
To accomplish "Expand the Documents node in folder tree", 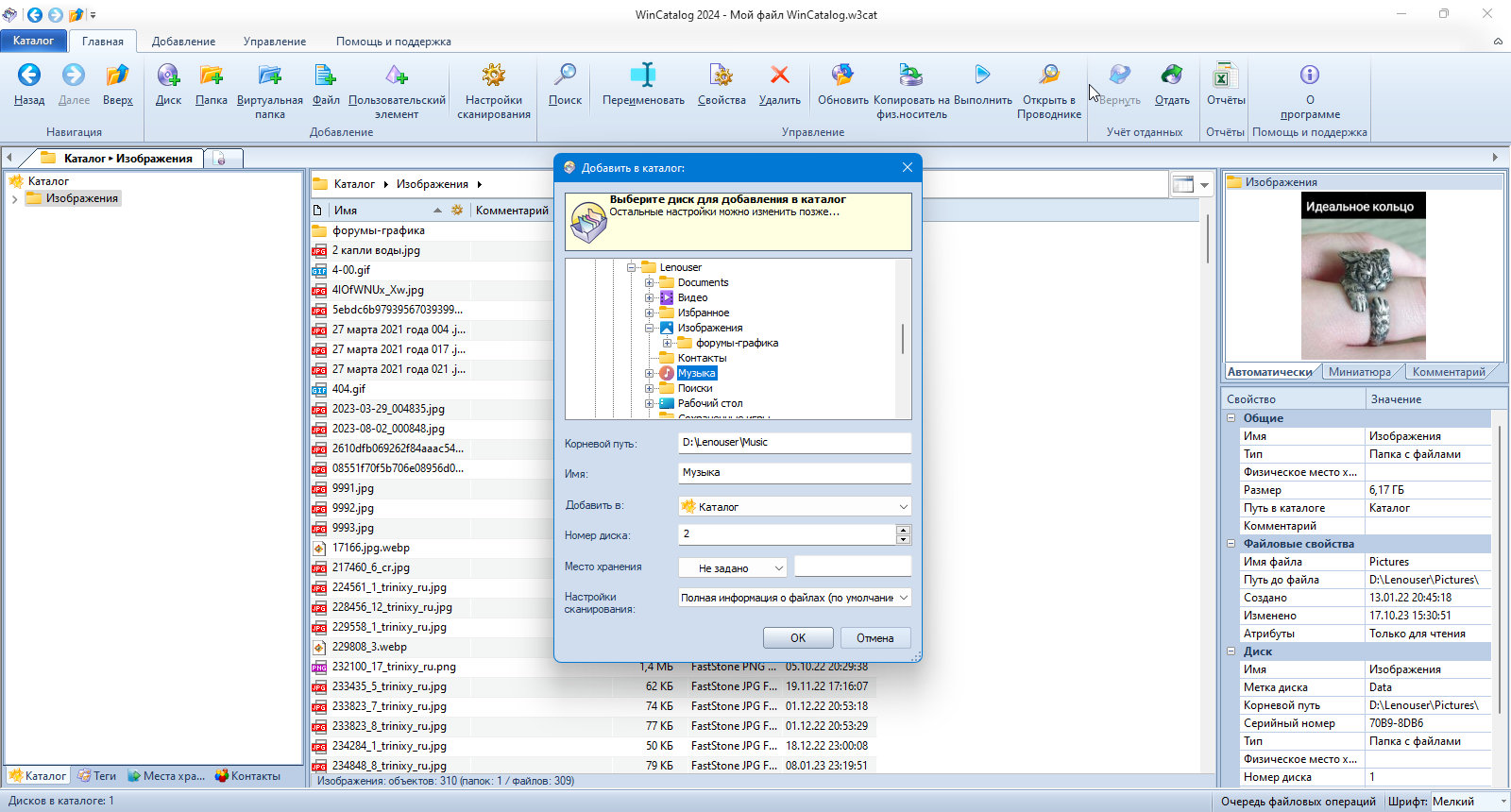I will click(650, 282).
